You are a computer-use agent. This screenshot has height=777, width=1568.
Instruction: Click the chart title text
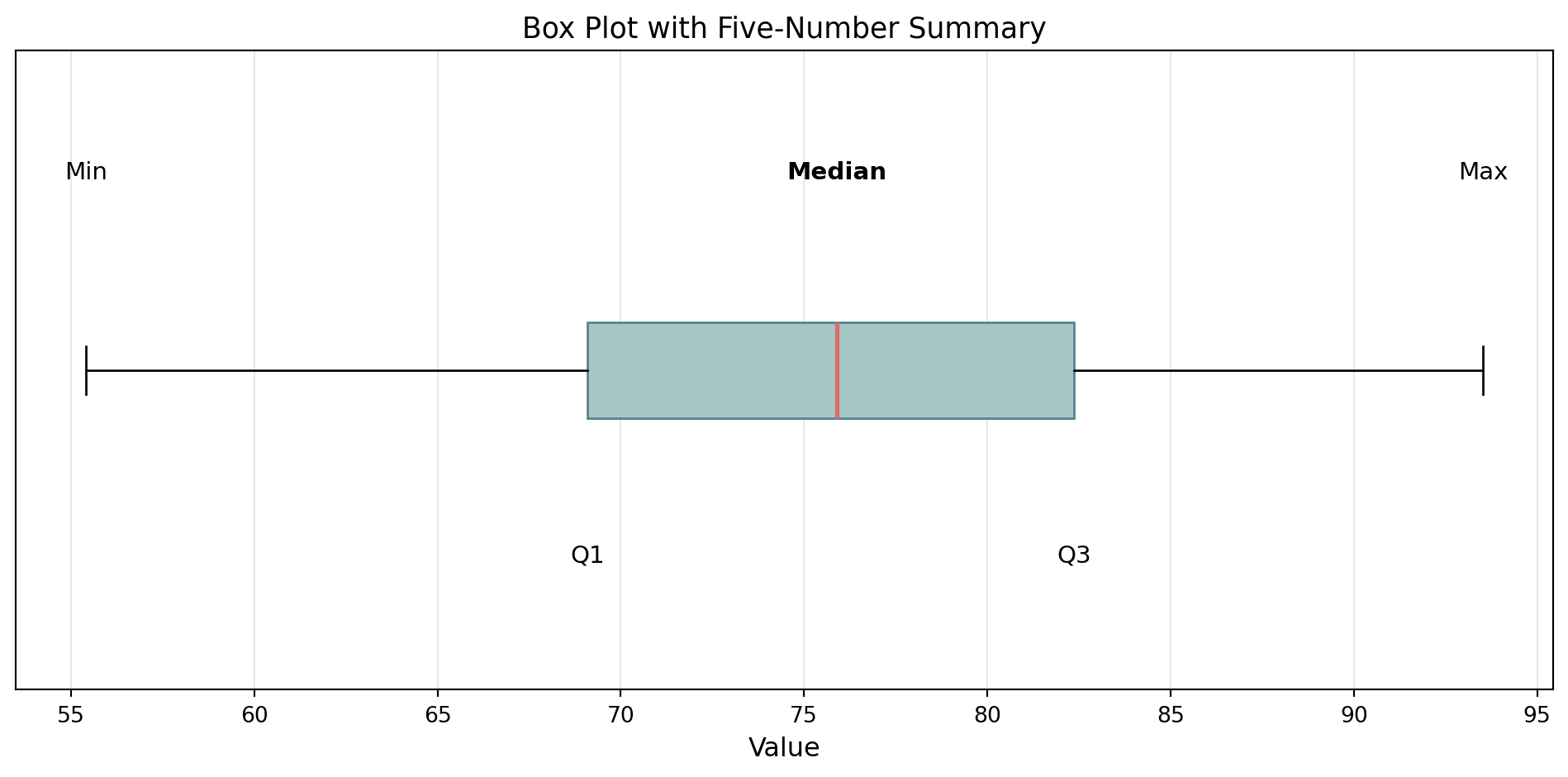(784, 29)
